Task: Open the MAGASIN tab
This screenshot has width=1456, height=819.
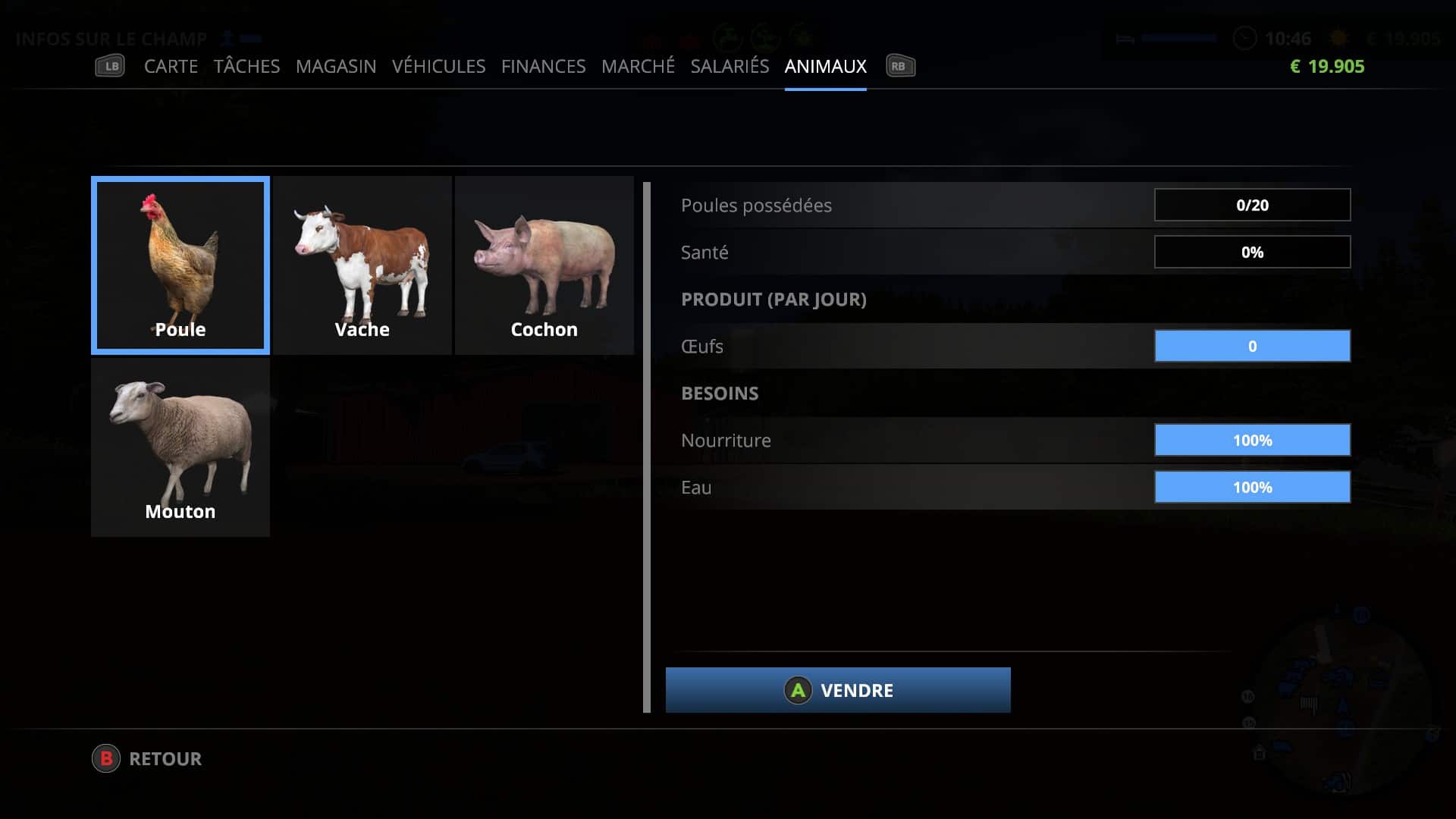Action: pyautogui.click(x=336, y=67)
